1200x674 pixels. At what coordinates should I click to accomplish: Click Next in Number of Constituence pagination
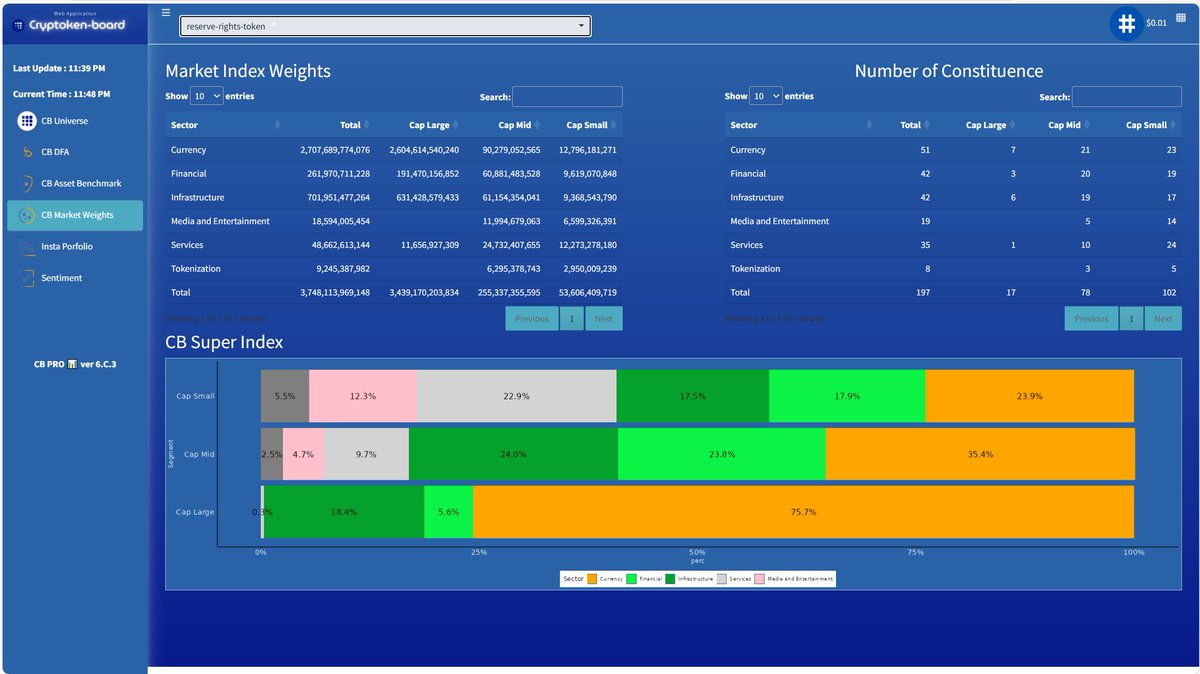click(1163, 319)
